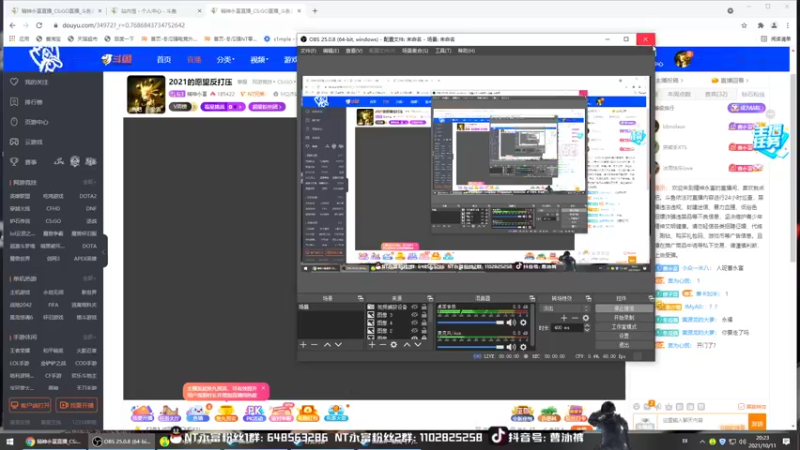The image size is (800, 450).
Task: Pop out the OBS Sources dock icon
Action: (x=430, y=298)
